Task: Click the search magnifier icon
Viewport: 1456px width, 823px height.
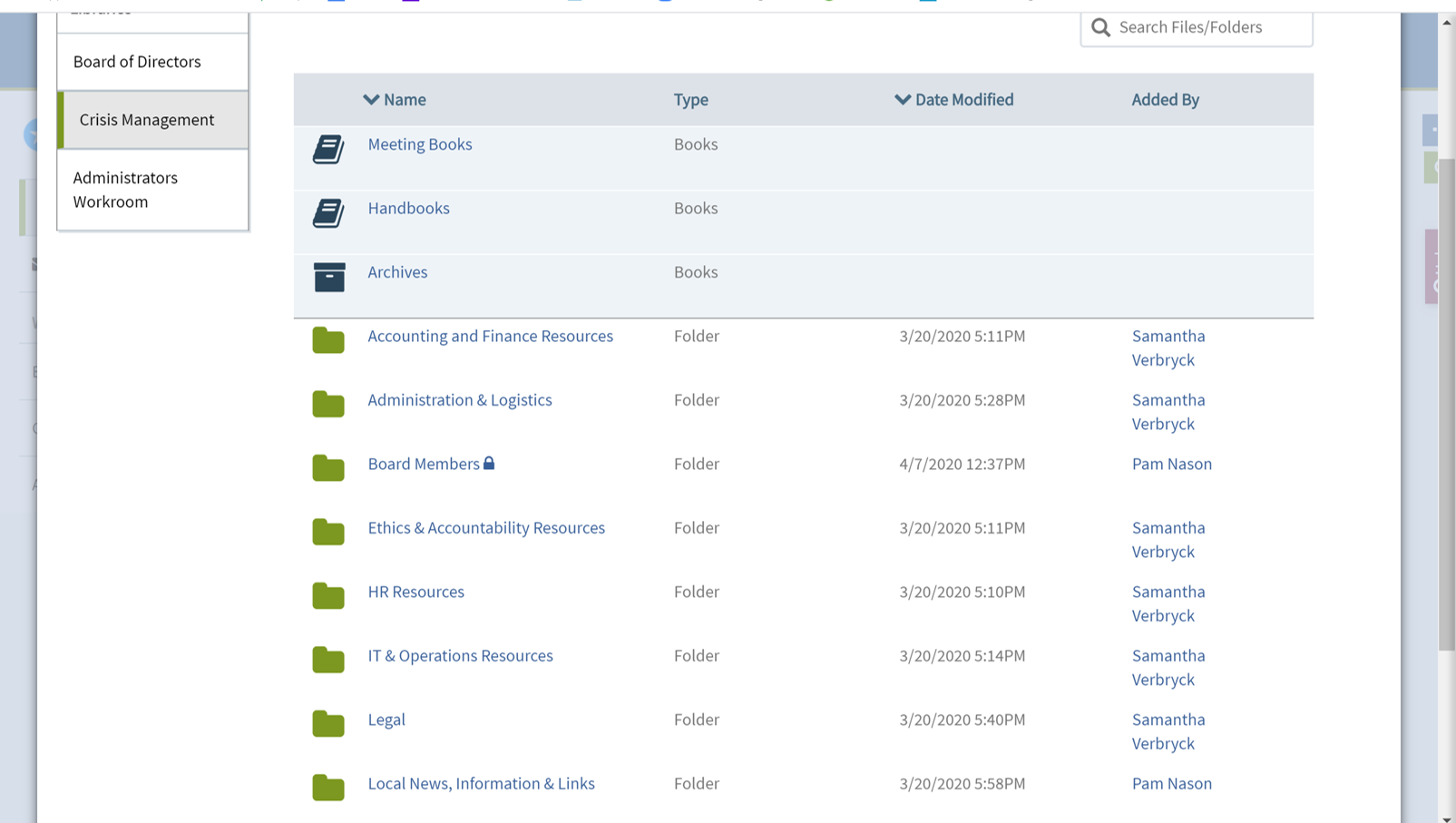Action: 1100,27
